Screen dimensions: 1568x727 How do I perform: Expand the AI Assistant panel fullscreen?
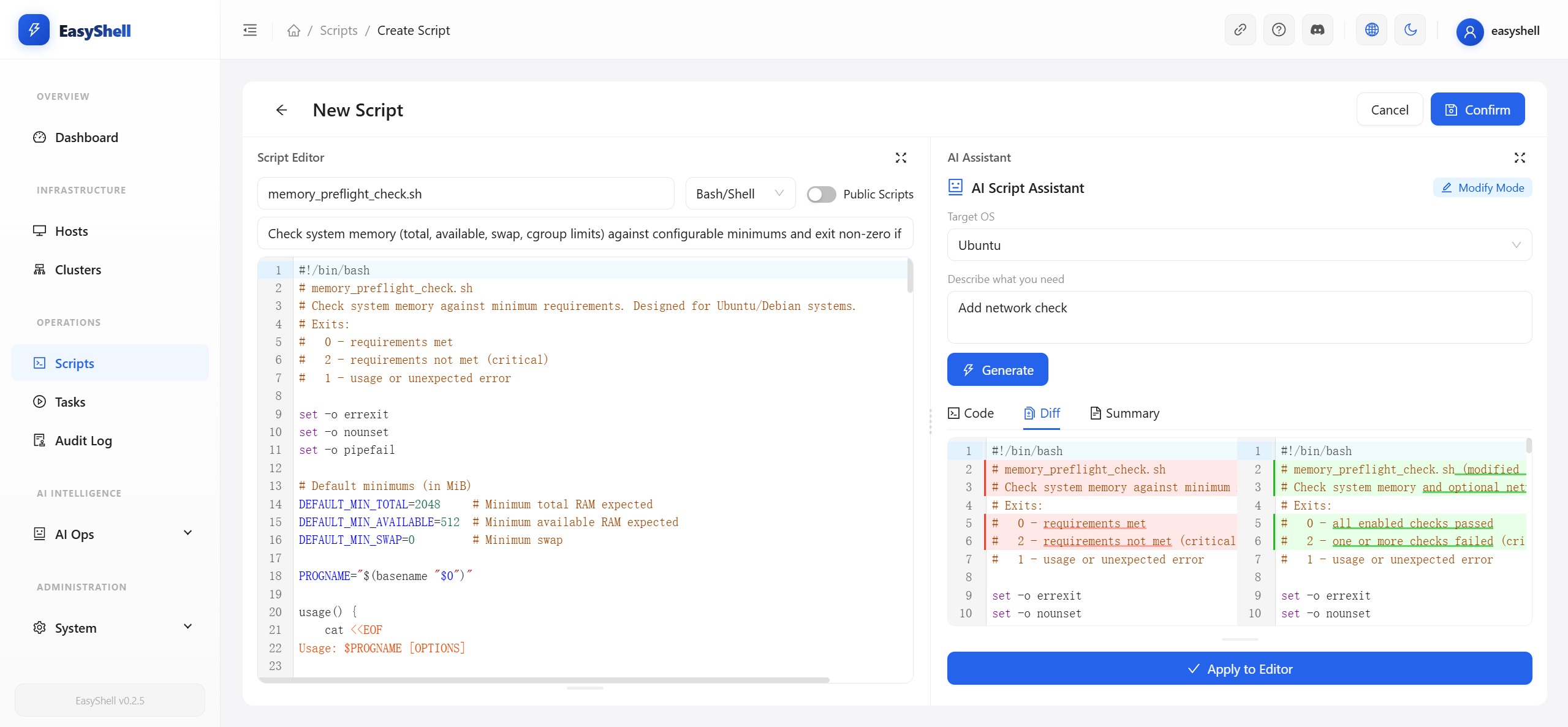1519,157
